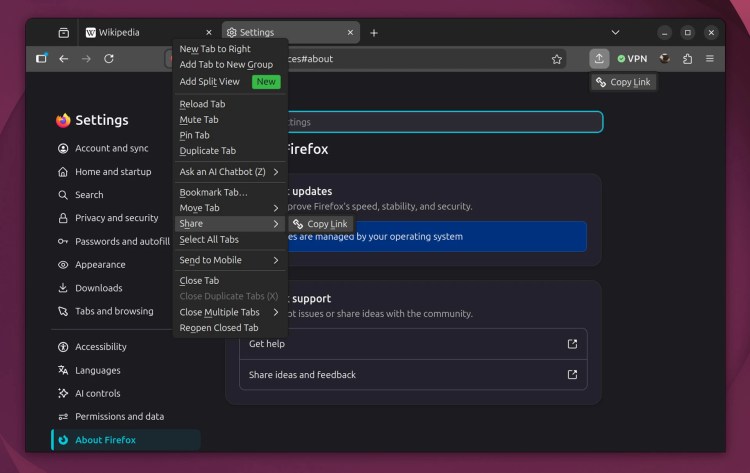Click the Firefox logo beside Settings
Image resolution: width=750 pixels, height=473 pixels.
(63, 120)
